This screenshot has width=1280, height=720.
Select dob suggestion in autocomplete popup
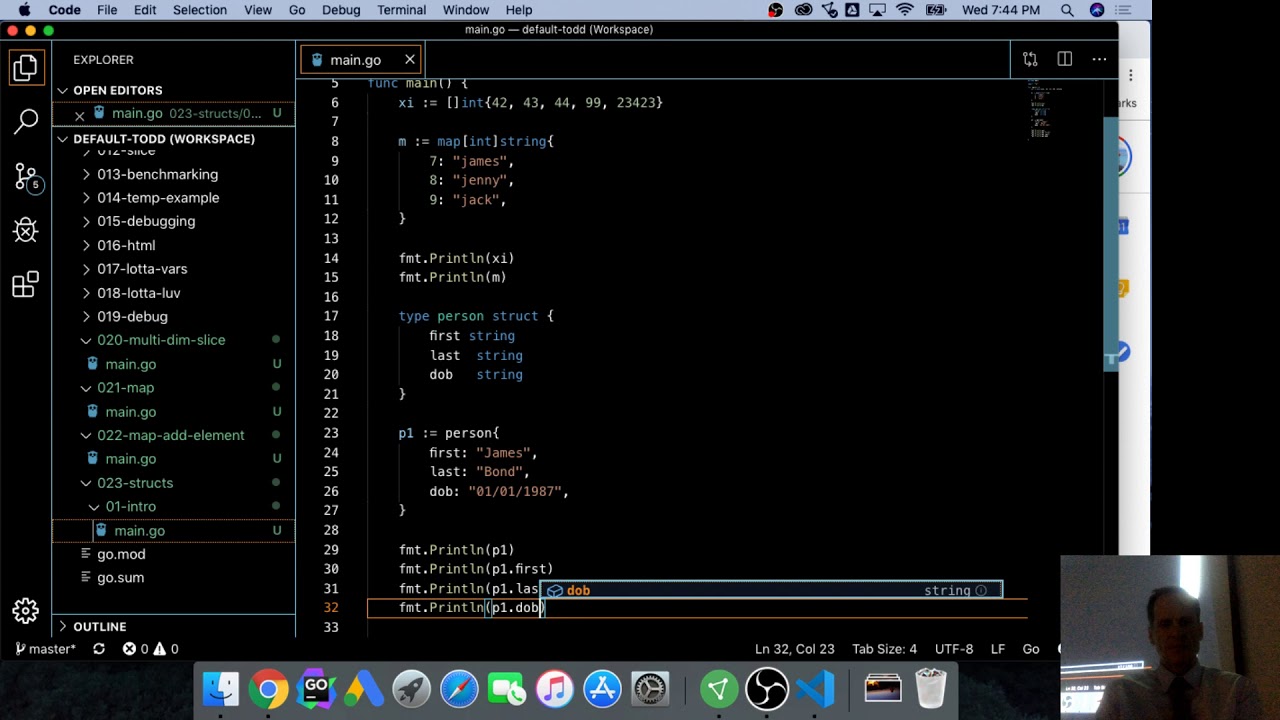(x=770, y=590)
